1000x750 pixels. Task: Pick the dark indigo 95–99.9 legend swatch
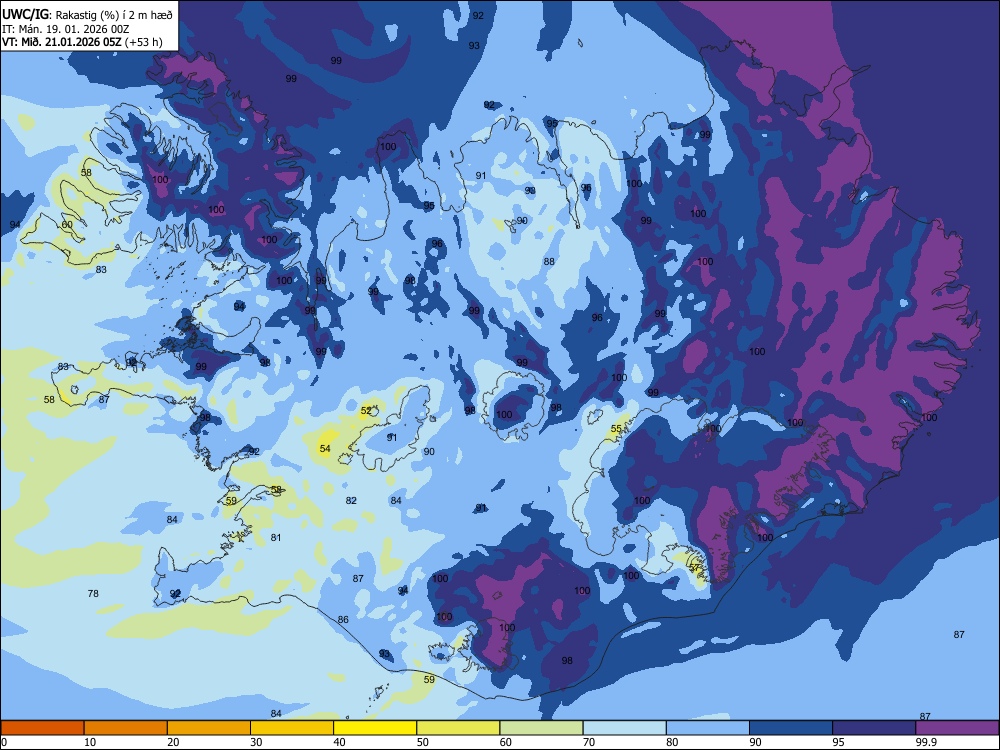tap(874, 728)
